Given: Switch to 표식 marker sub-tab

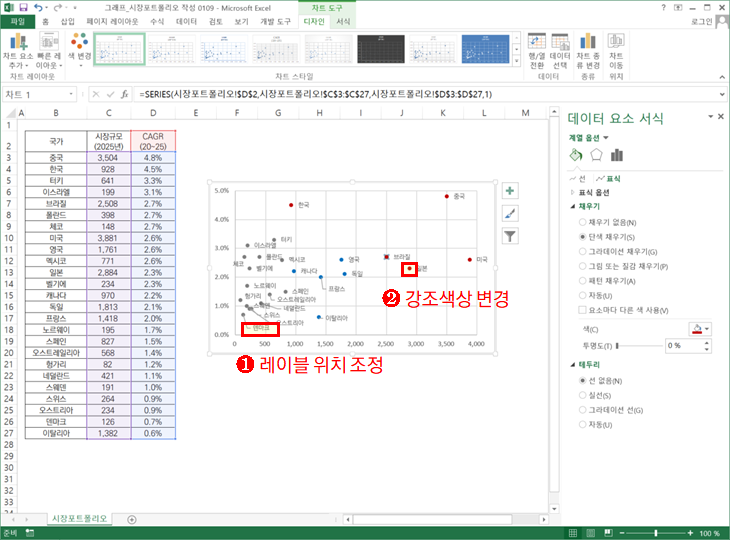Looking at the screenshot, I should pos(608,178).
